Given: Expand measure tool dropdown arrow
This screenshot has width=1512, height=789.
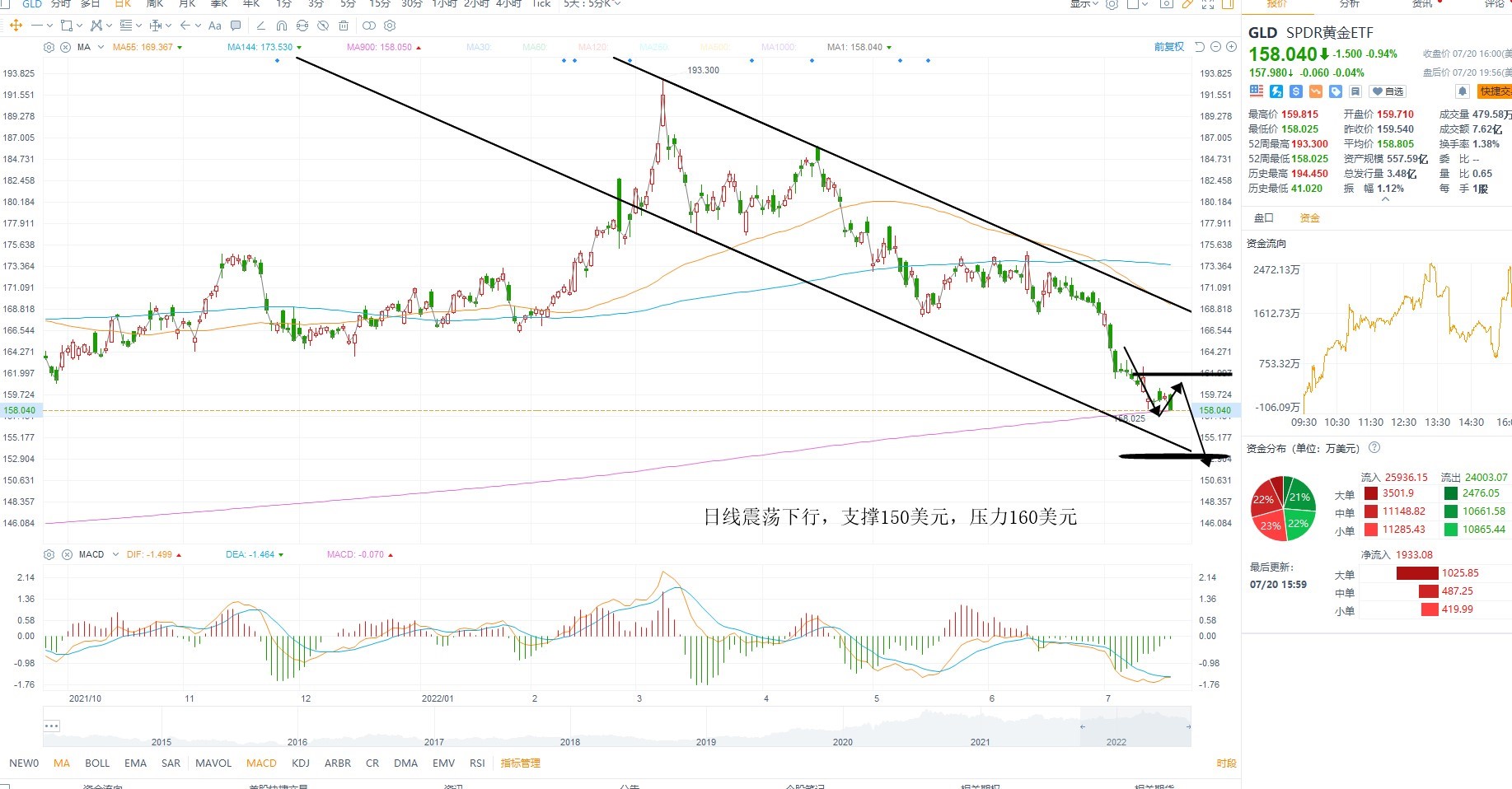Looking at the screenshot, I should pyautogui.click(x=168, y=26).
